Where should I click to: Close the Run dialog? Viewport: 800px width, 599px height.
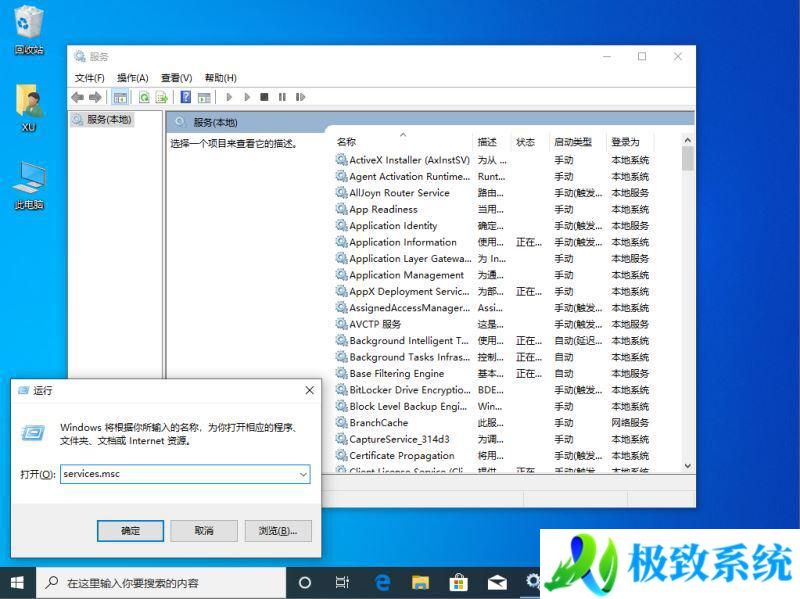coord(309,390)
